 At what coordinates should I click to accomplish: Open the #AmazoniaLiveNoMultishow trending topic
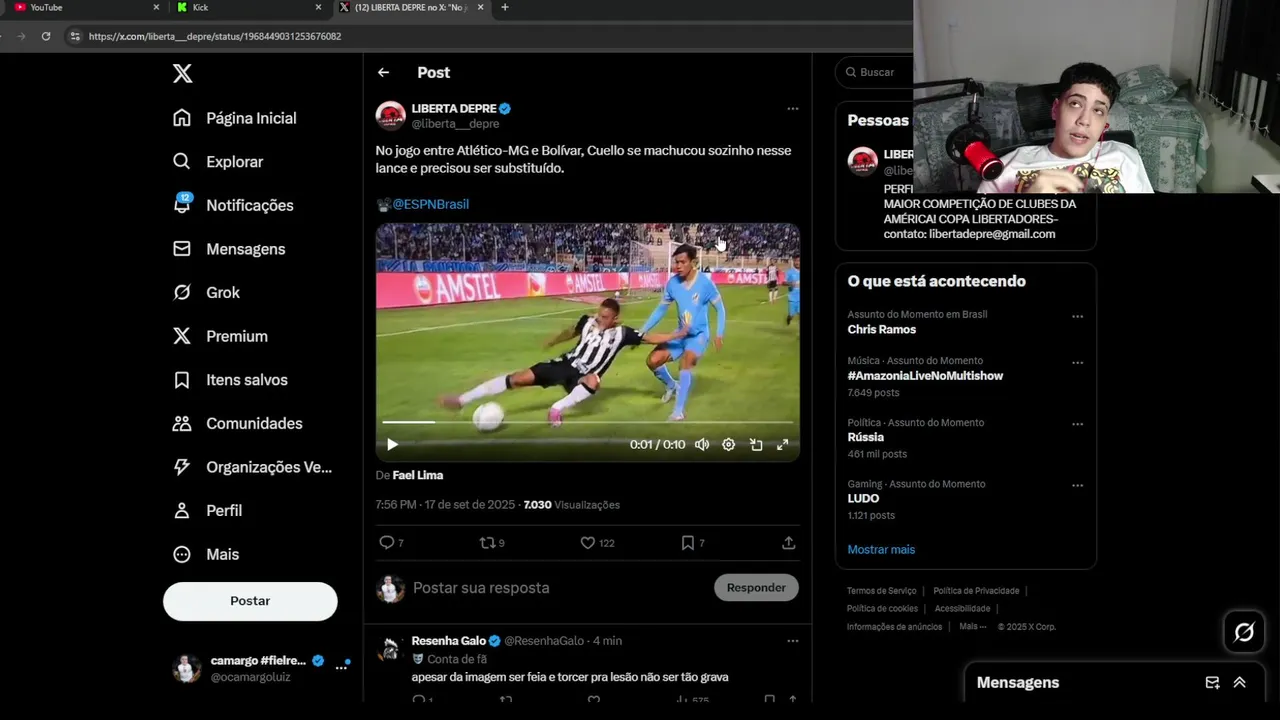point(925,376)
